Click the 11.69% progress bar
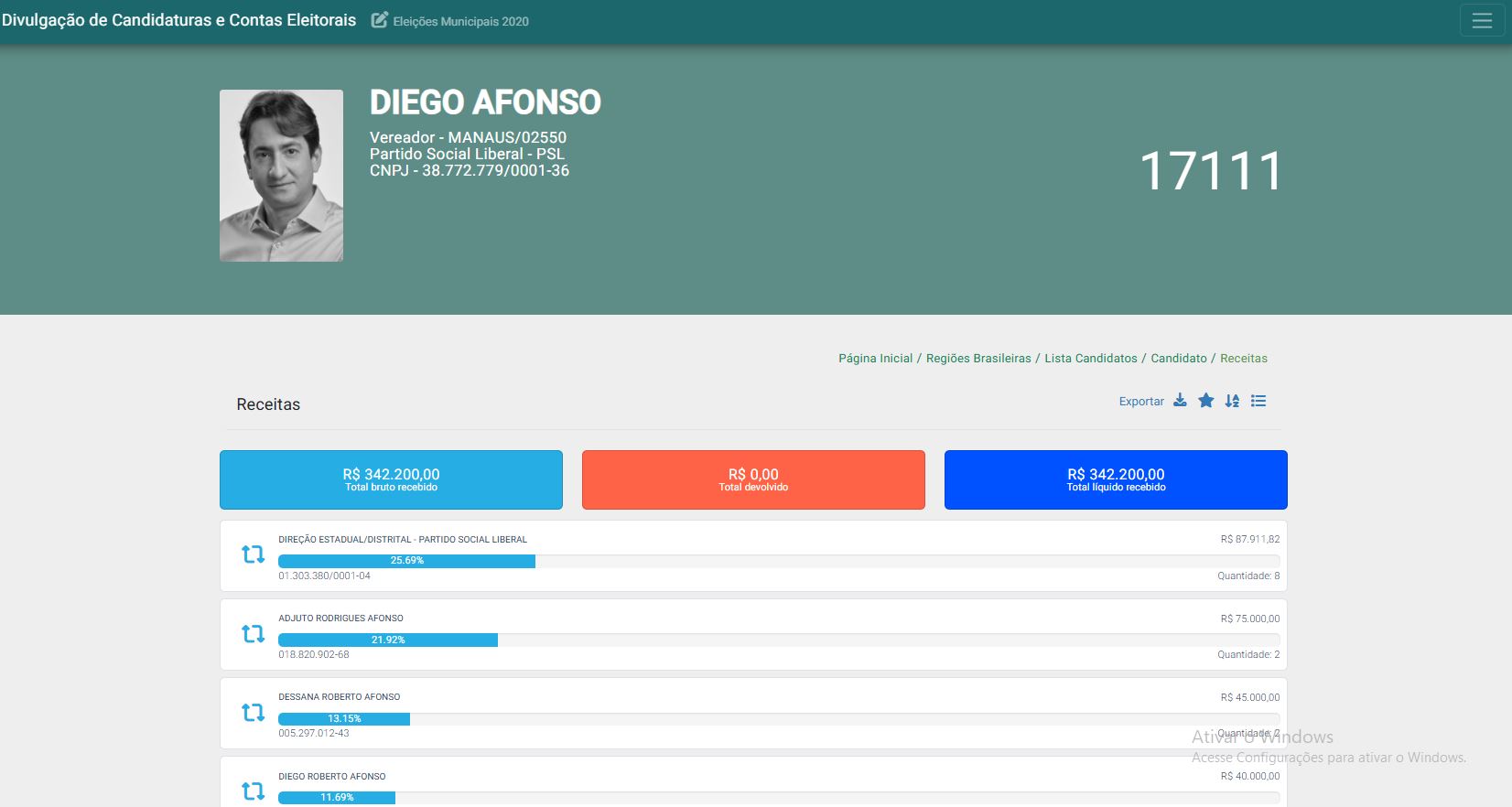The height and width of the screenshot is (807, 1512). tap(337, 797)
